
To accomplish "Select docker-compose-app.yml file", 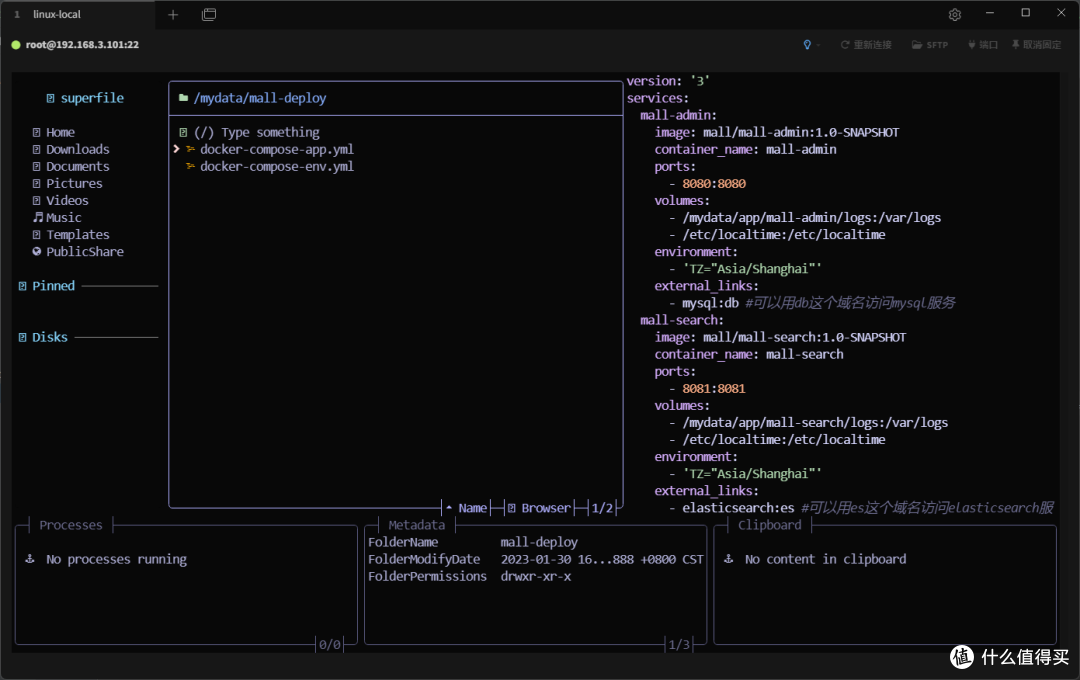I will pos(276,149).
